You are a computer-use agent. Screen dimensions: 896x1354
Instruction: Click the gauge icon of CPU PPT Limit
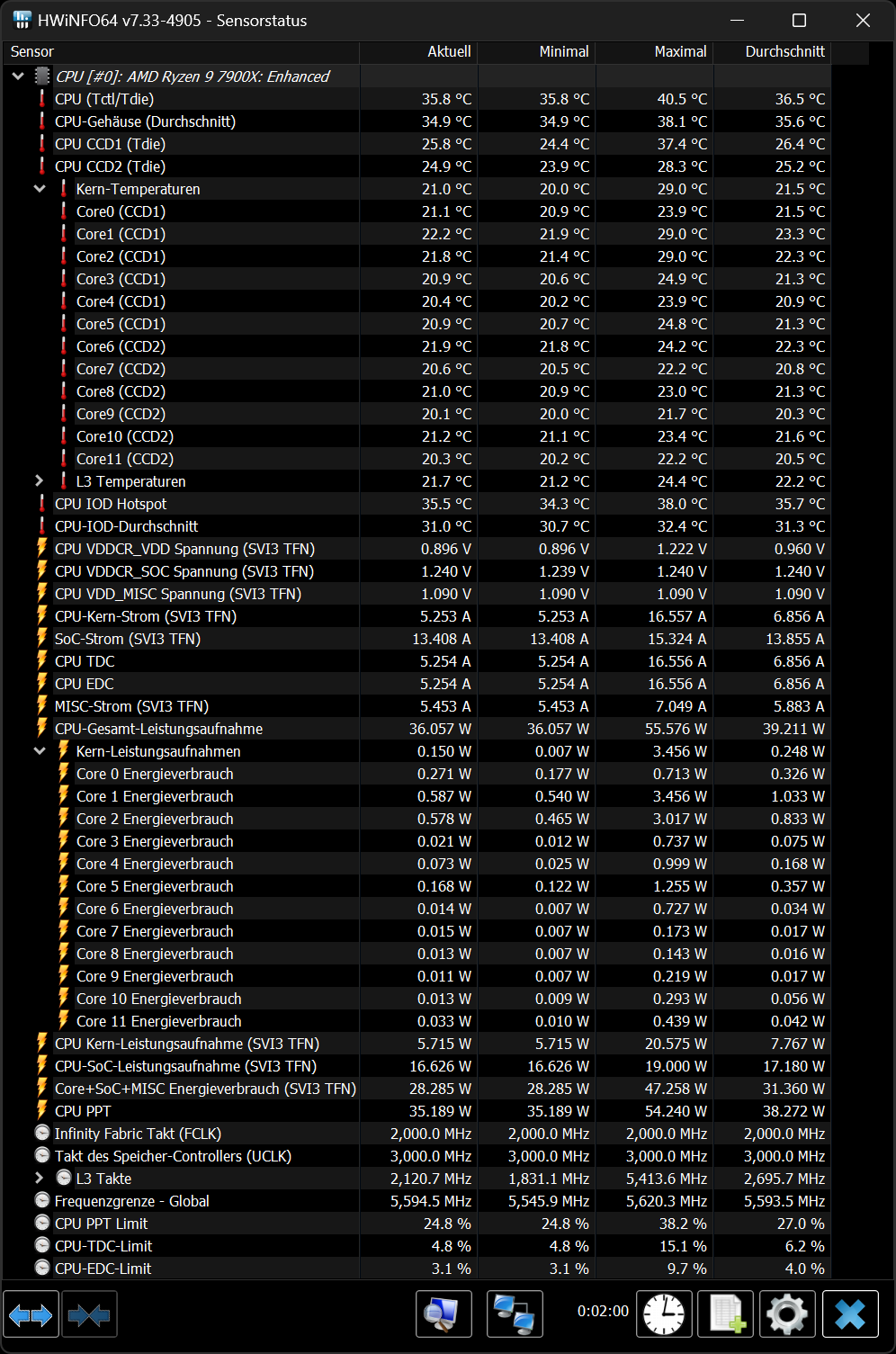(41, 1223)
